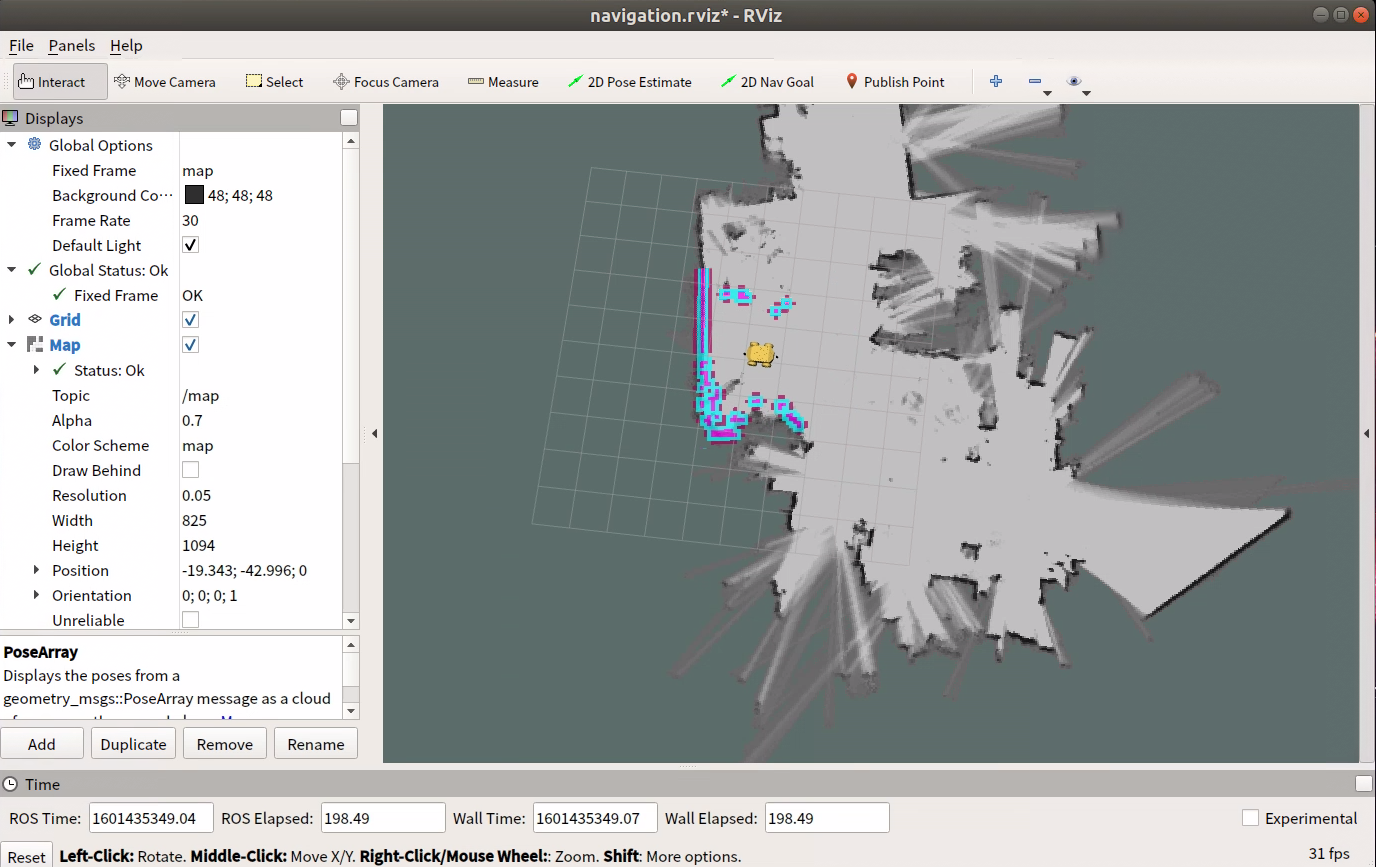Image resolution: width=1376 pixels, height=867 pixels.
Task: Select the Publish Point tool
Action: click(x=894, y=82)
